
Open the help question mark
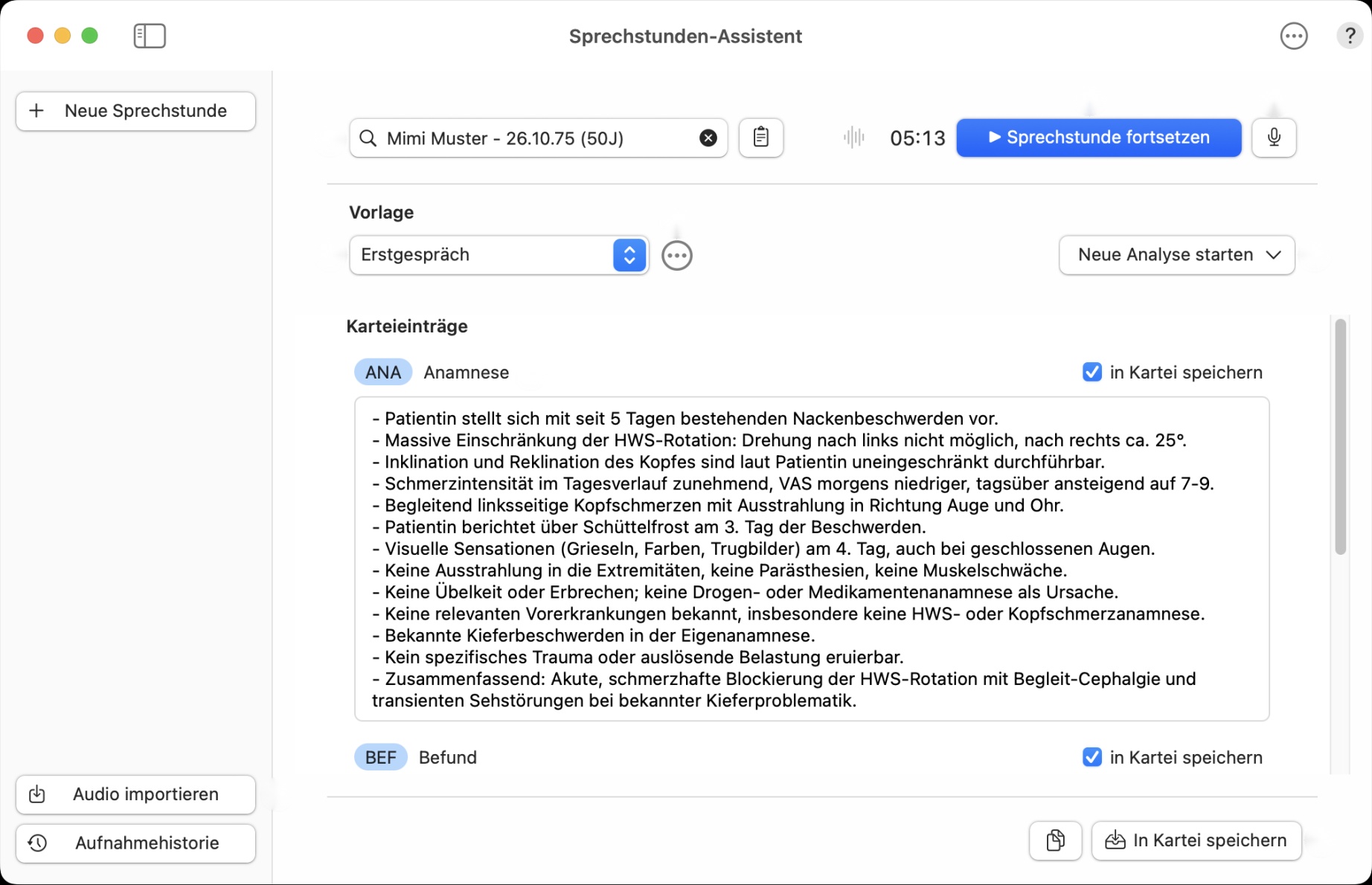click(1349, 36)
